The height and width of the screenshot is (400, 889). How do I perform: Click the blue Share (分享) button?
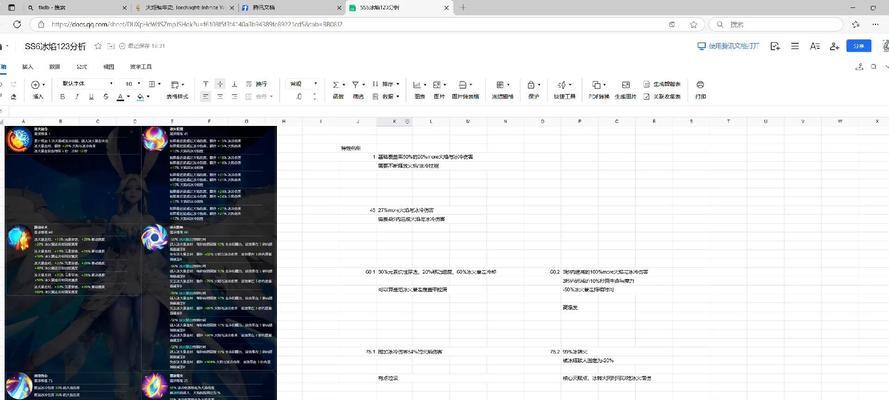pyautogui.click(x=858, y=46)
